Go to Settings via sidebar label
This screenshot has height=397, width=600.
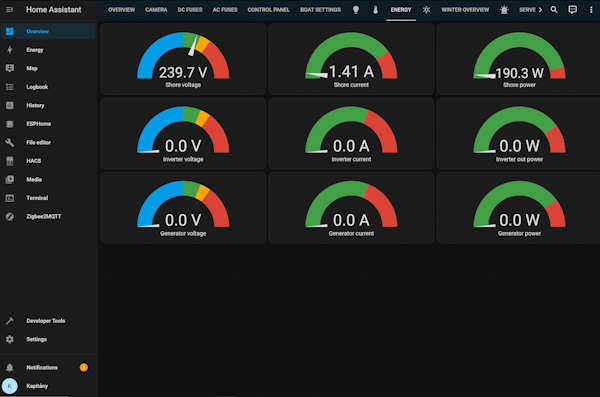(x=36, y=339)
